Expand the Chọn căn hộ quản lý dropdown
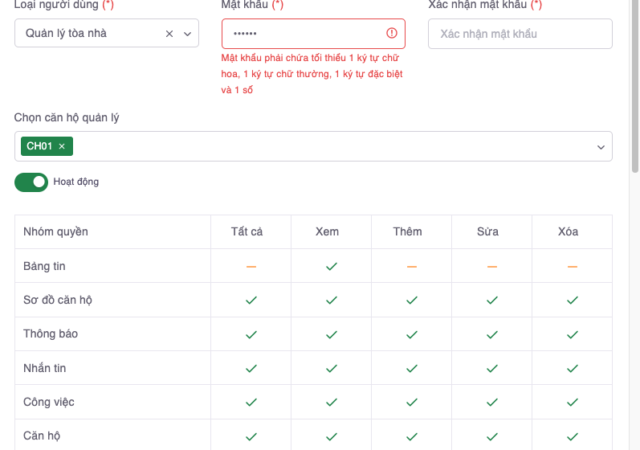The height and width of the screenshot is (450, 640). pyautogui.click(x=601, y=147)
